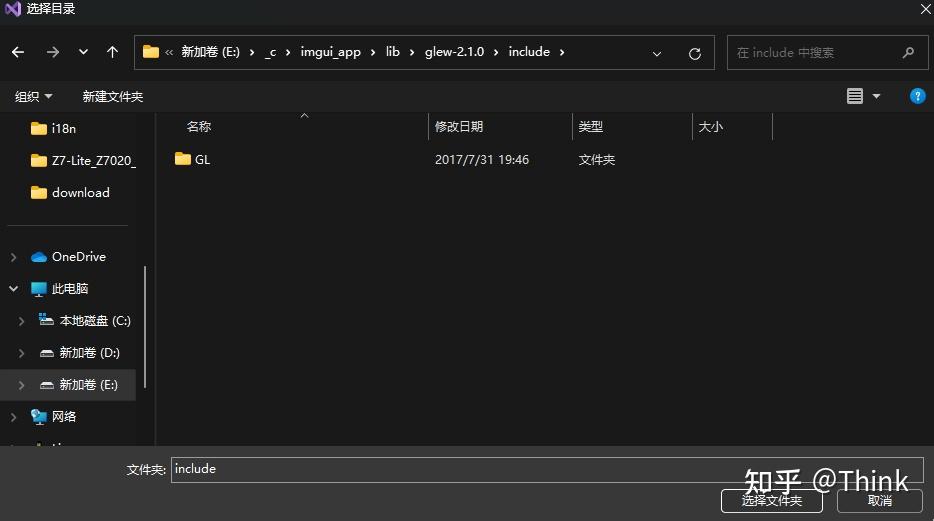The width and height of the screenshot is (934, 521).
Task: Click the GL folder modified date 2017/7/31 19:46
Action: 482,160
